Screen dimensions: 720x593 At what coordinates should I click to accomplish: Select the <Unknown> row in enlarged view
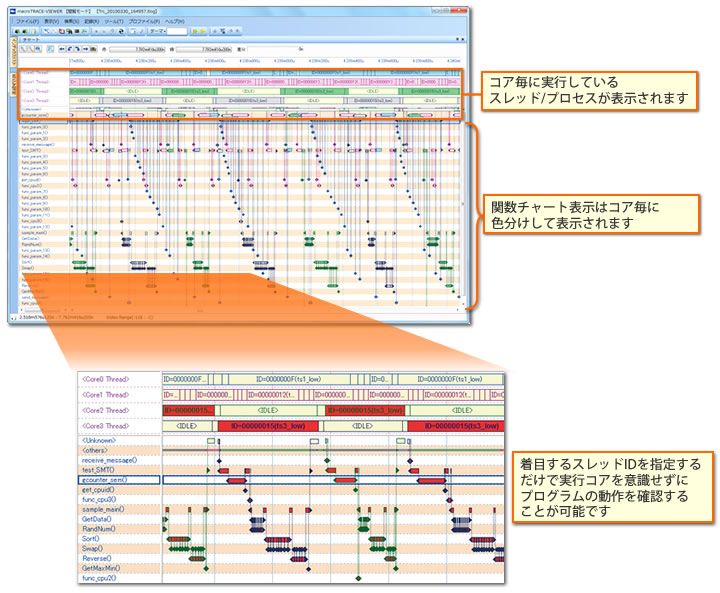(99, 441)
